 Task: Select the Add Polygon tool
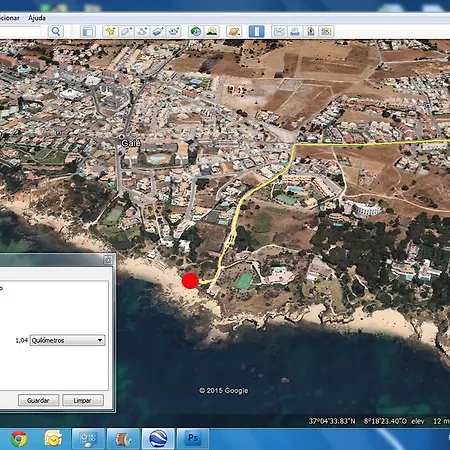[126, 32]
